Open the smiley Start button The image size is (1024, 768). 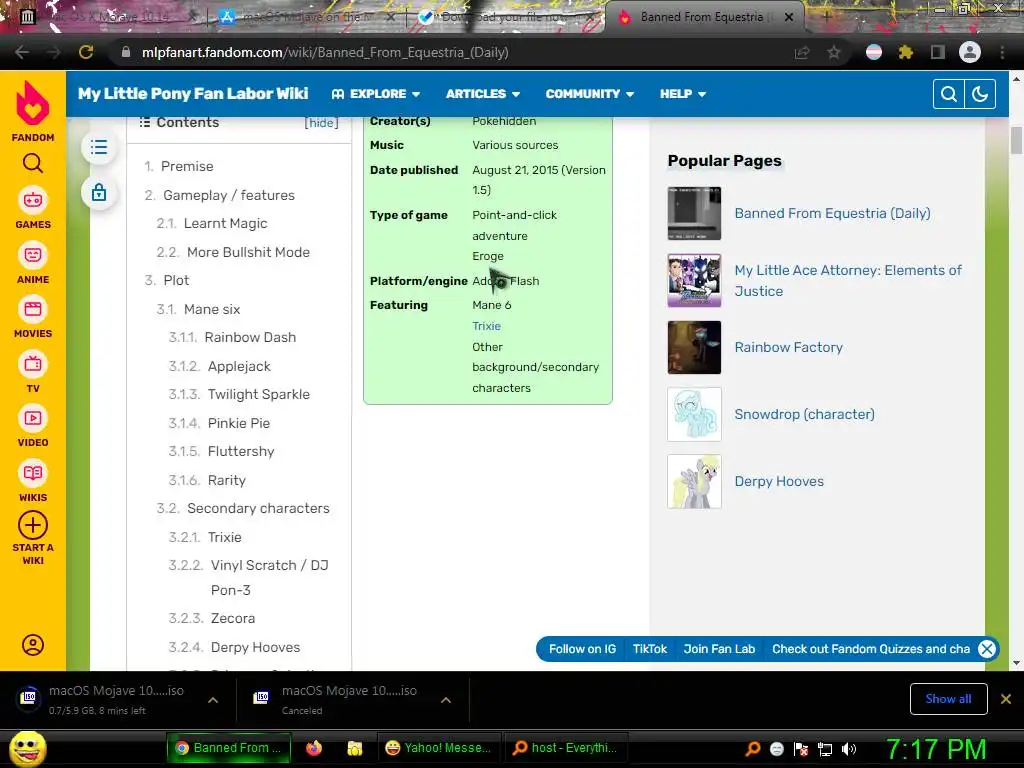28,748
